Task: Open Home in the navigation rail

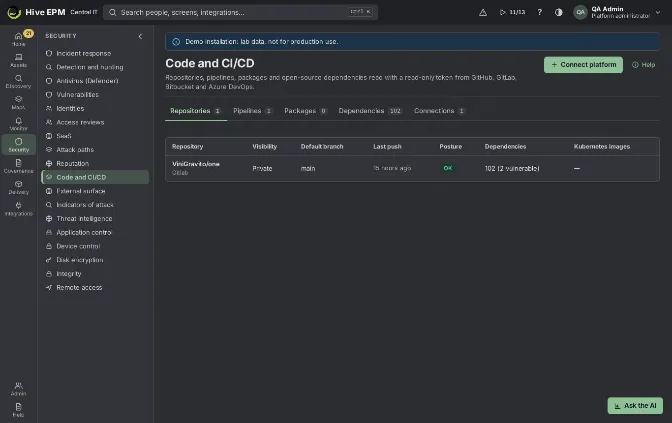Action: [x=18, y=39]
